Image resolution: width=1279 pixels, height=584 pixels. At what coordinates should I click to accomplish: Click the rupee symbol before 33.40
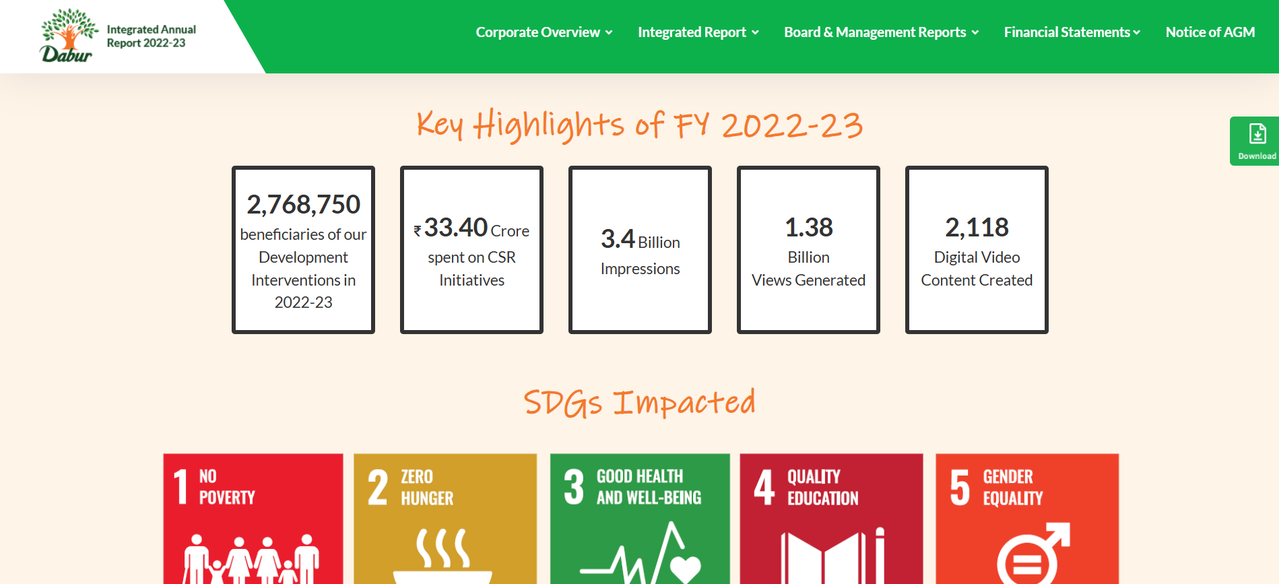point(418,231)
